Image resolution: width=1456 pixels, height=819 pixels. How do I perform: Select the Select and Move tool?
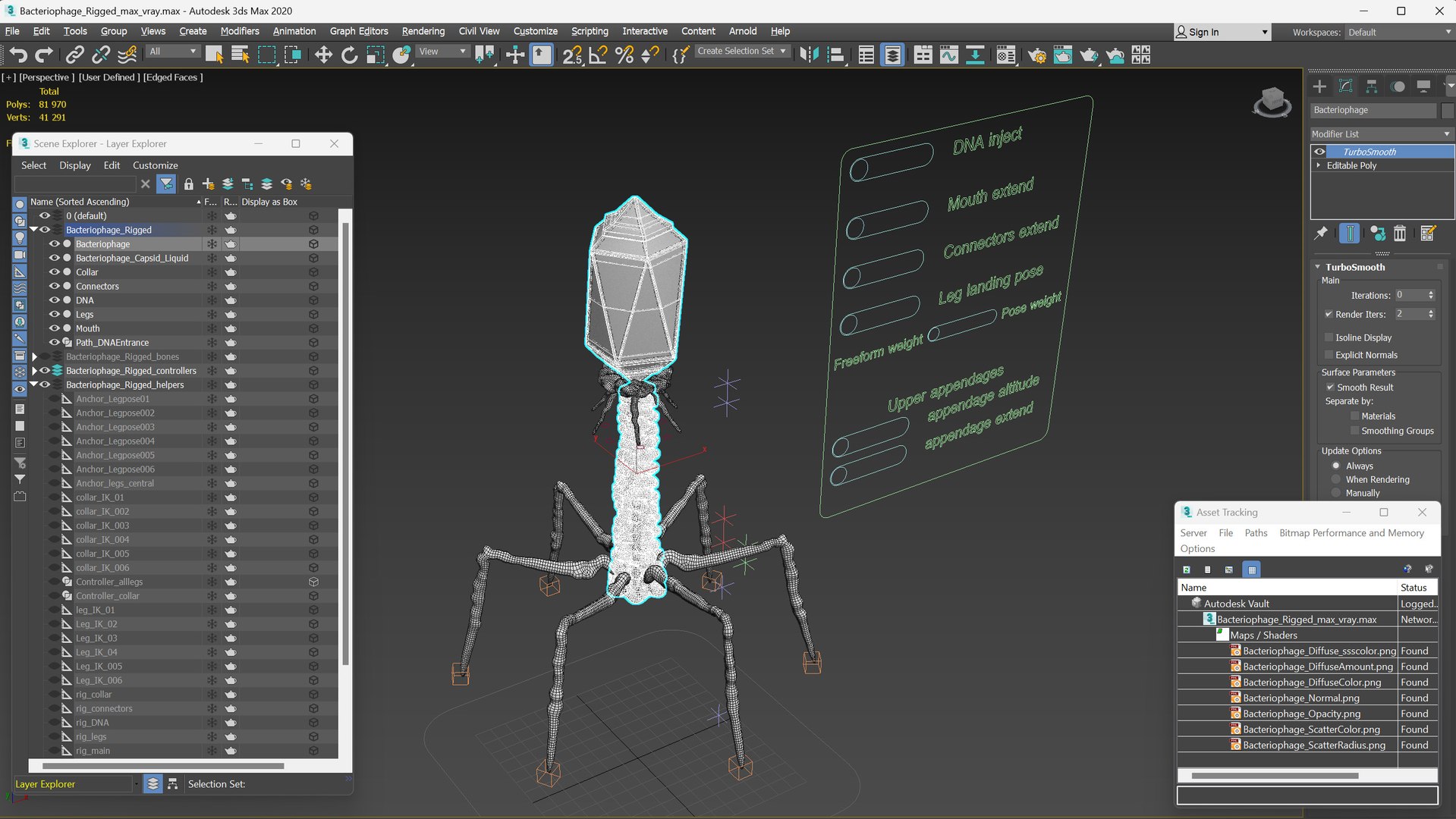click(x=323, y=55)
